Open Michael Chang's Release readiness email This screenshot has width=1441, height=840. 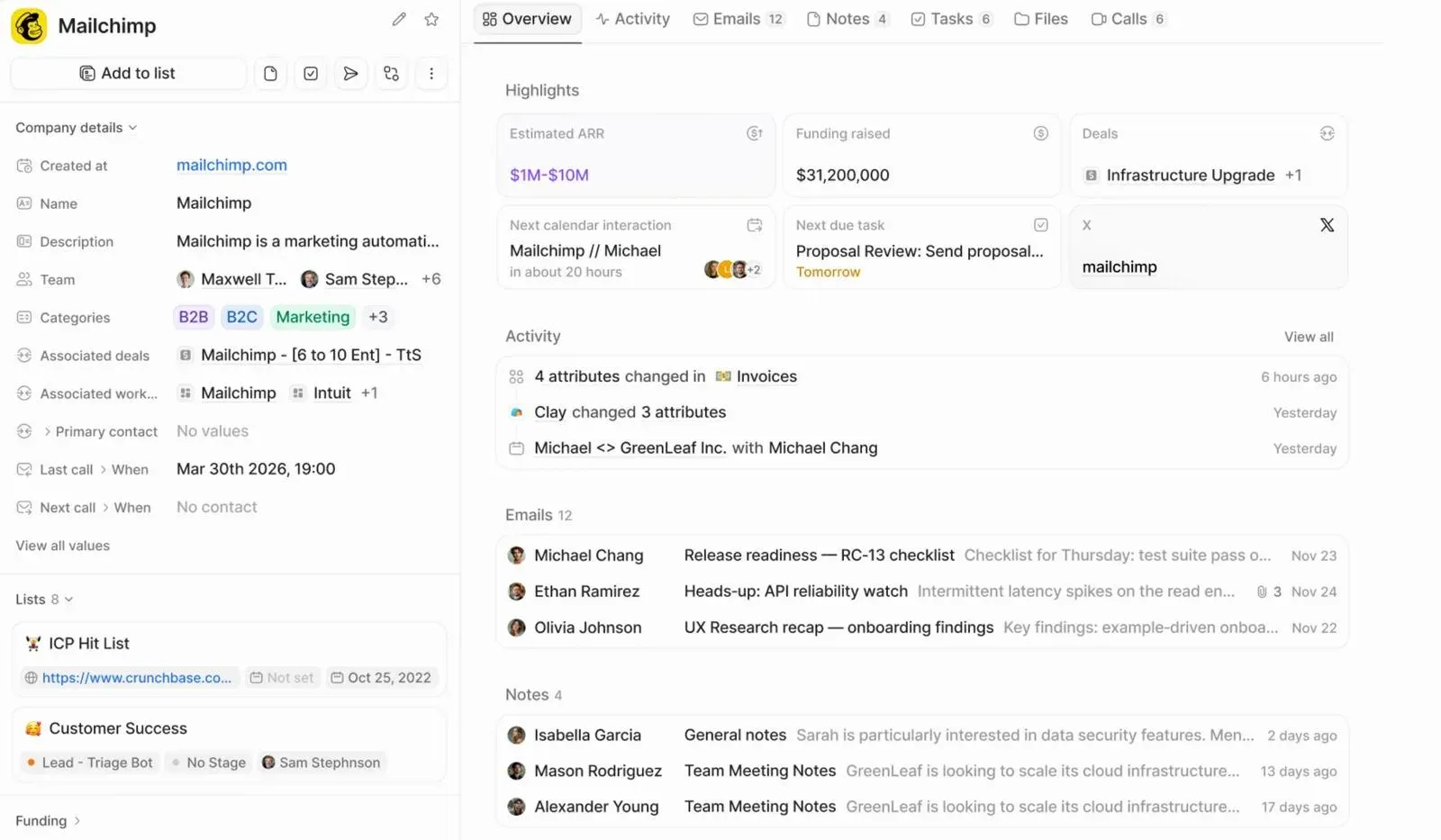922,555
